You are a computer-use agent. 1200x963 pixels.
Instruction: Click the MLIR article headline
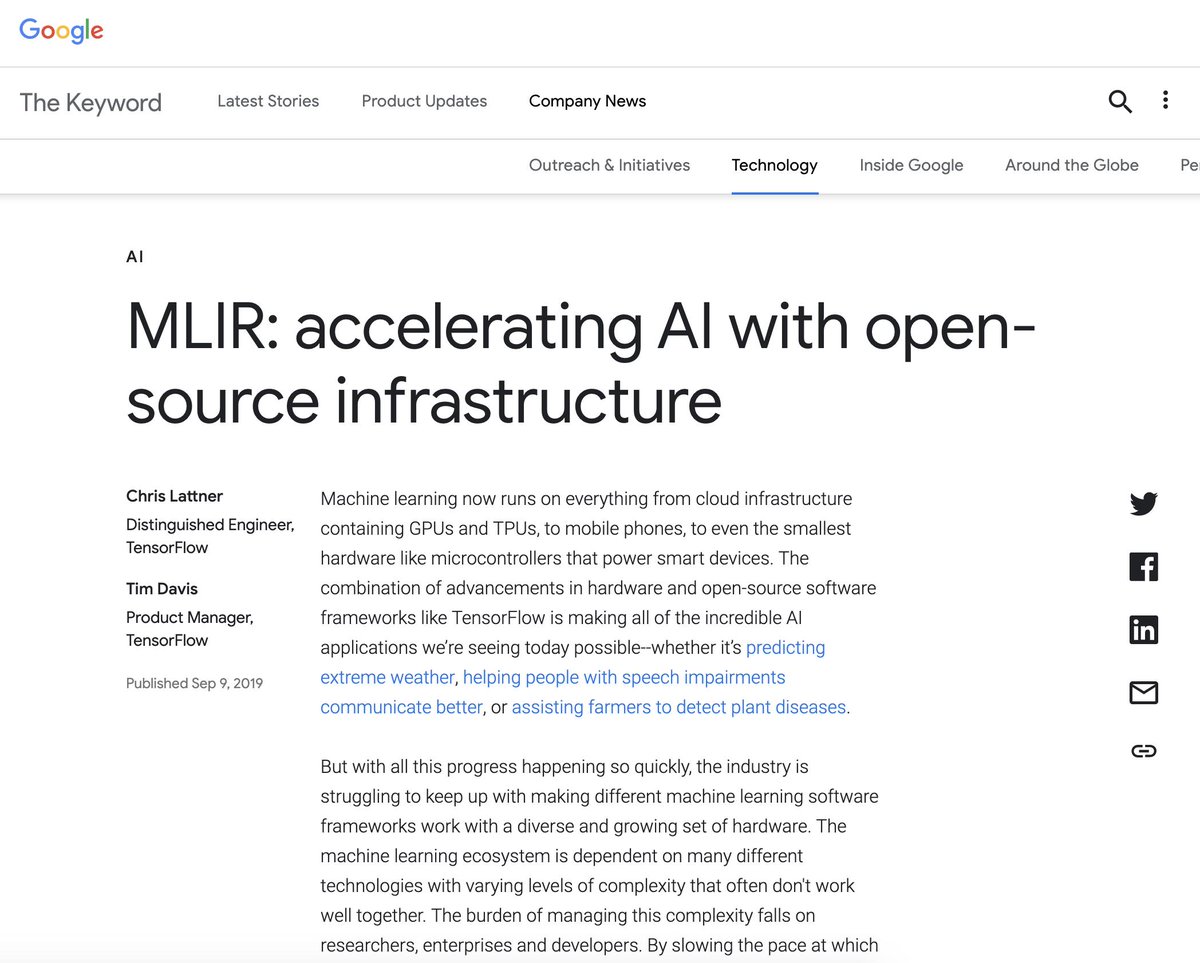[x=581, y=363]
